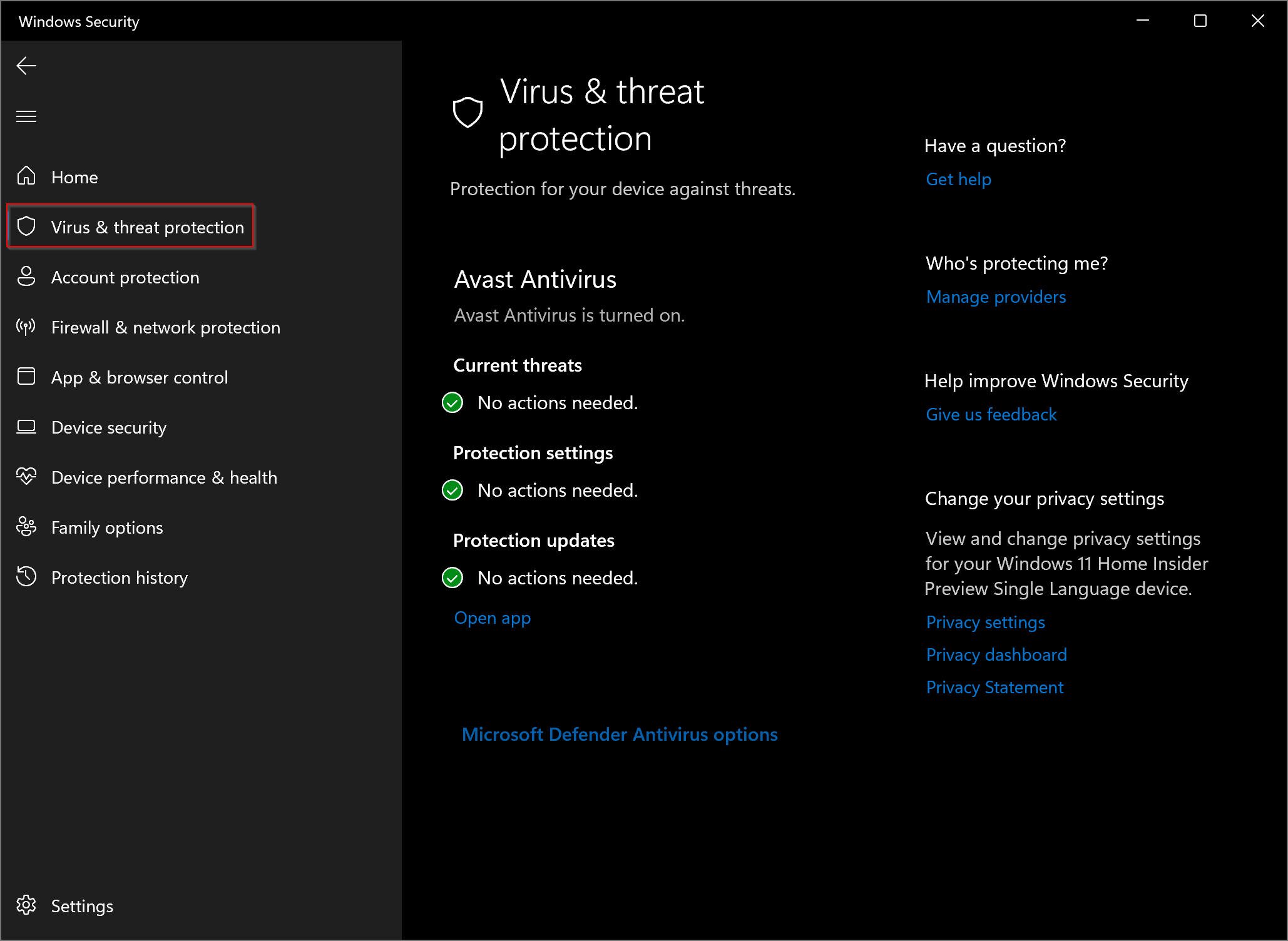
Task: Open the Privacy dashboard link
Action: click(x=996, y=655)
